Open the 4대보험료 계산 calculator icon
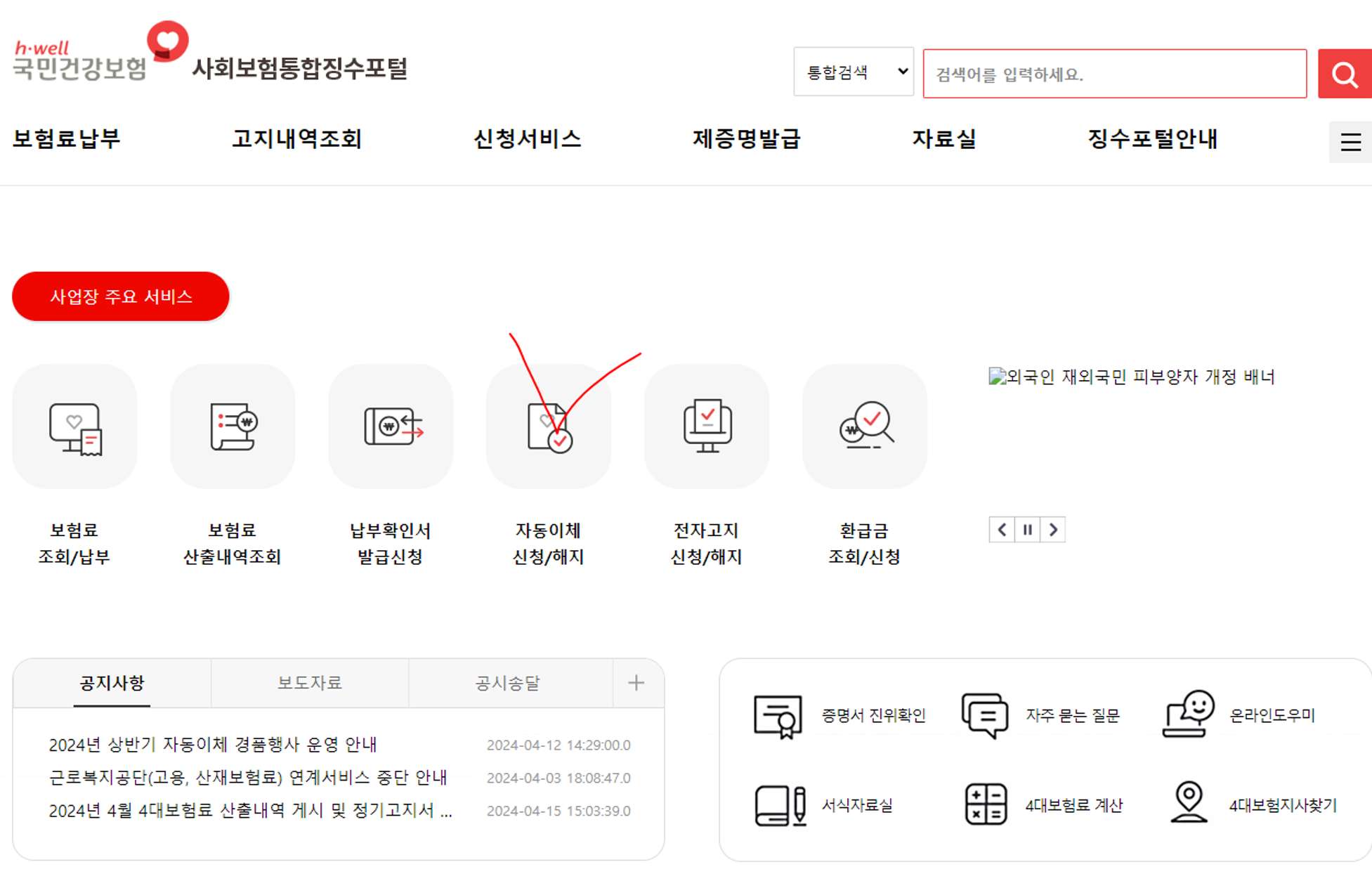The height and width of the screenshot is (874, 1372). coord(986,804)
